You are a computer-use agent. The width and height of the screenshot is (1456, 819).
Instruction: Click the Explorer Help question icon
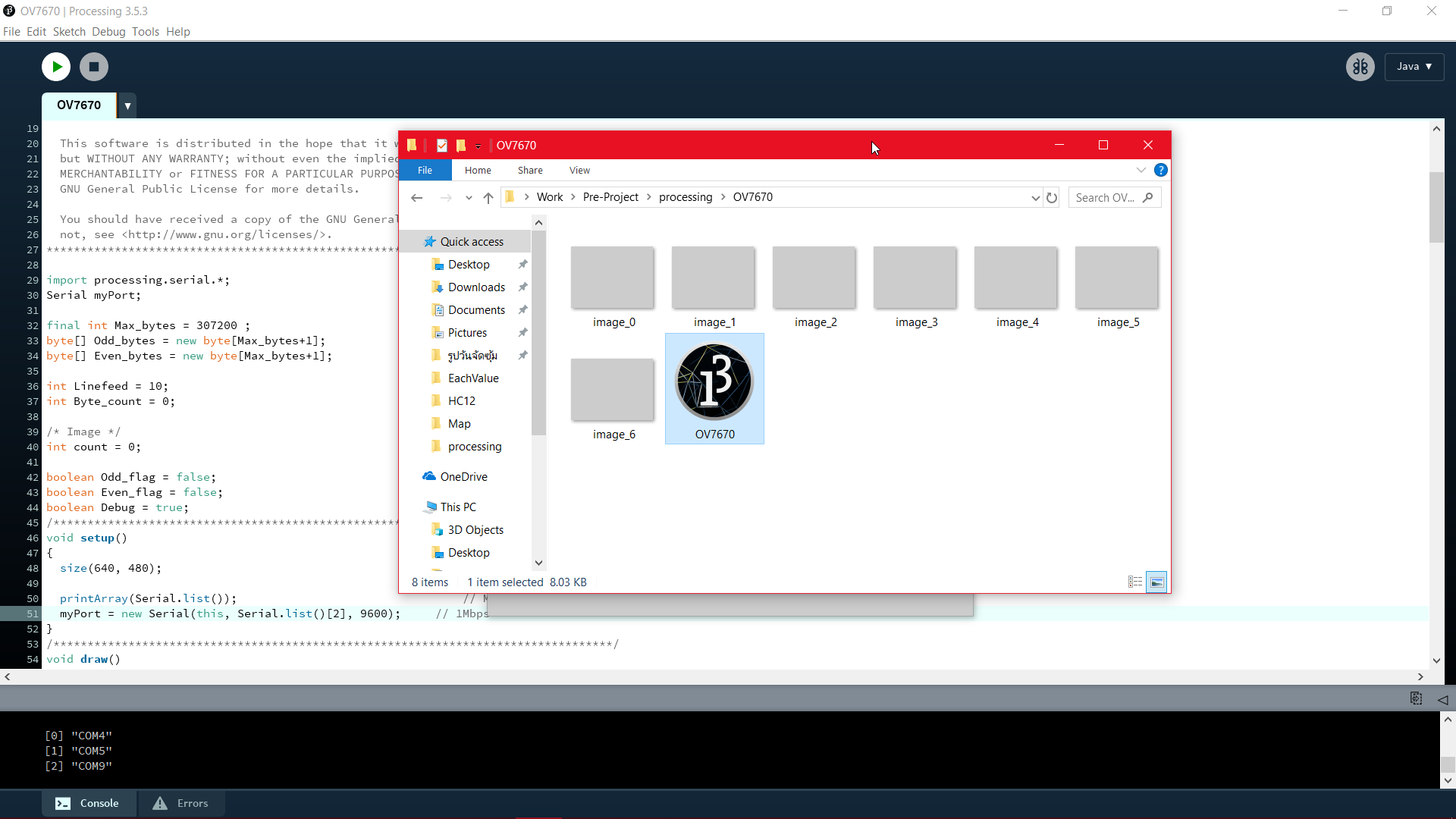coord(1160,170)
